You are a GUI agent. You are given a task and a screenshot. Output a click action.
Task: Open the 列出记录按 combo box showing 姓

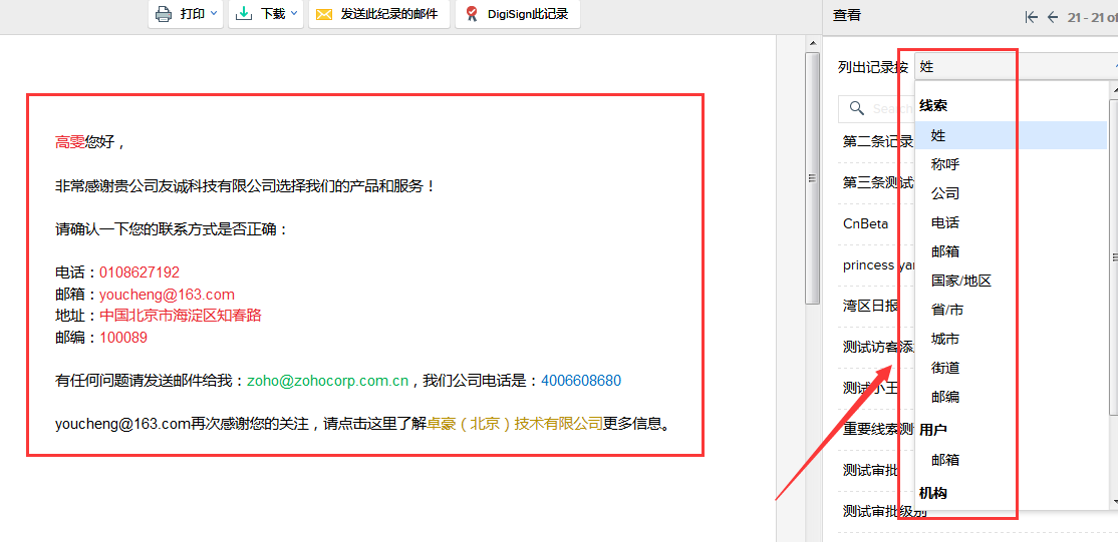click(x=1016, y=67)
